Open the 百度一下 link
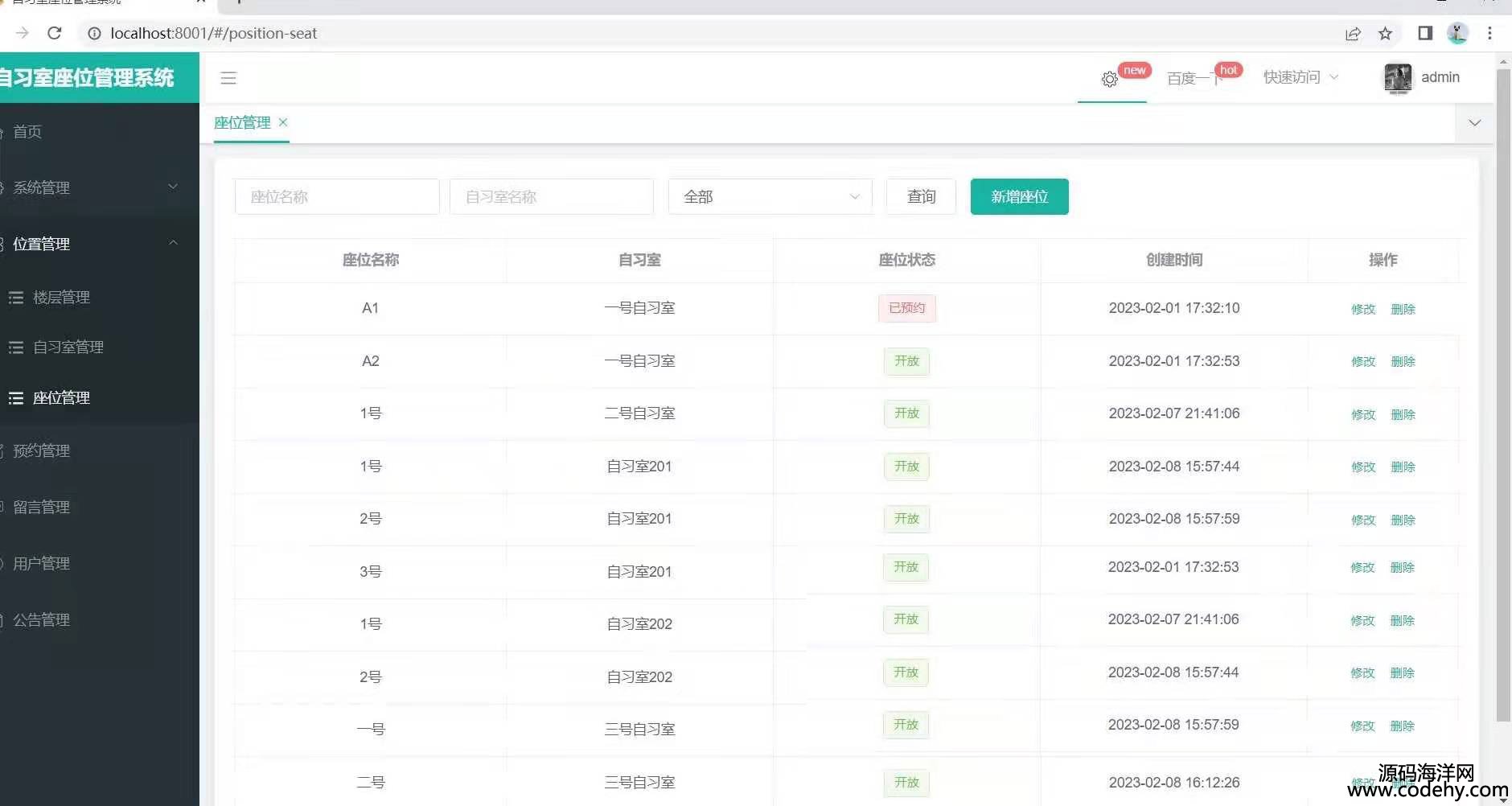The image size is (1512, 806). pyautogui.click(x=1194, y=78)
